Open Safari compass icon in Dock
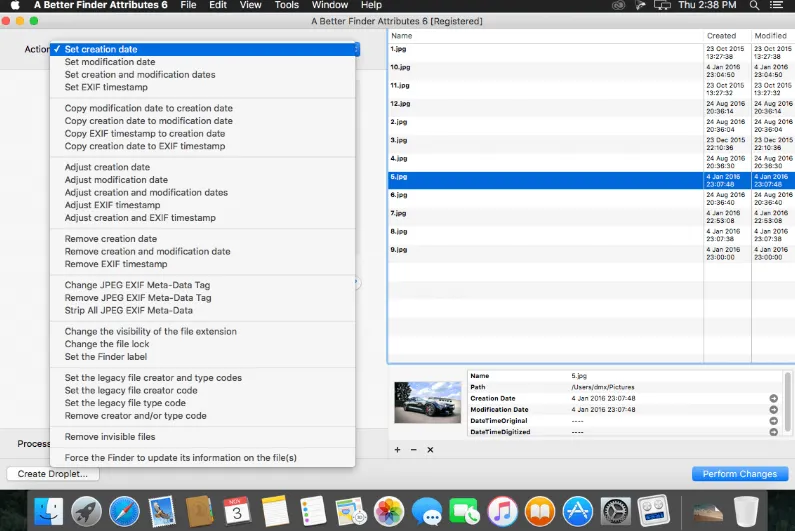 pyautogui.click(x=124, y=511)
